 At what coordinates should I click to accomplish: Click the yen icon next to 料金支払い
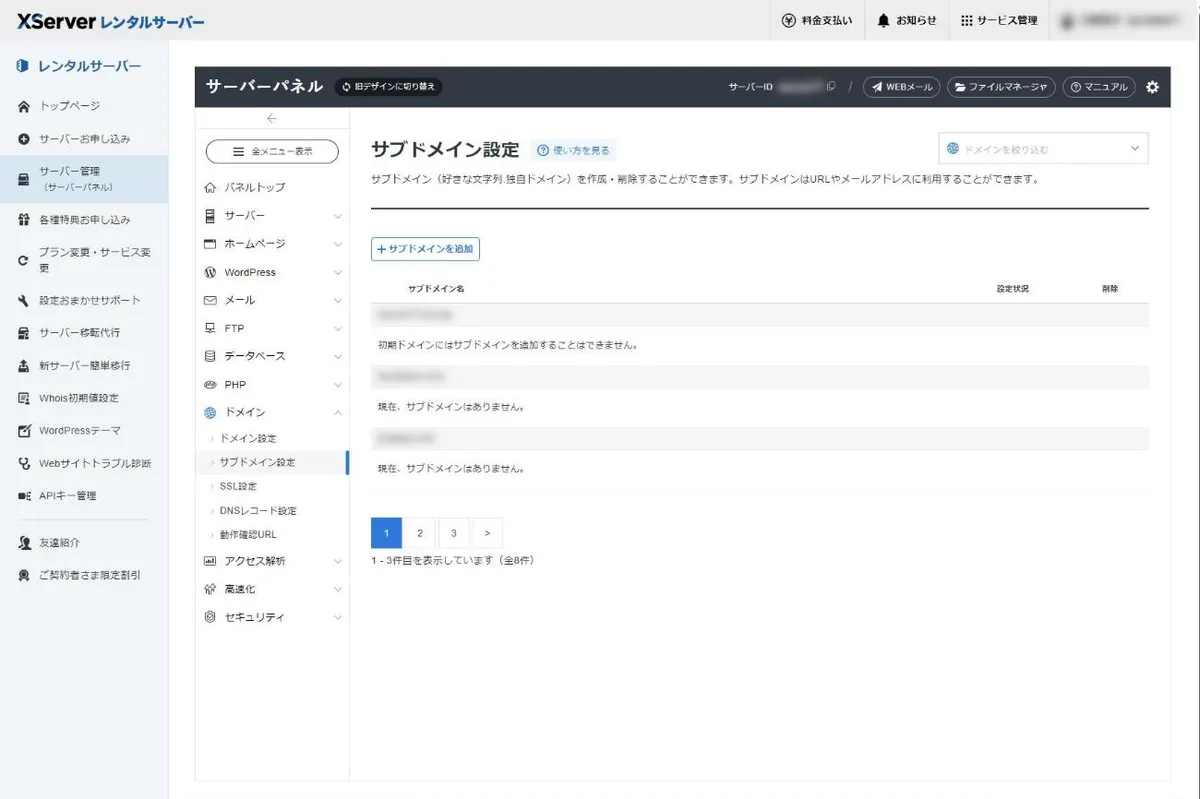tap(789, 20)
